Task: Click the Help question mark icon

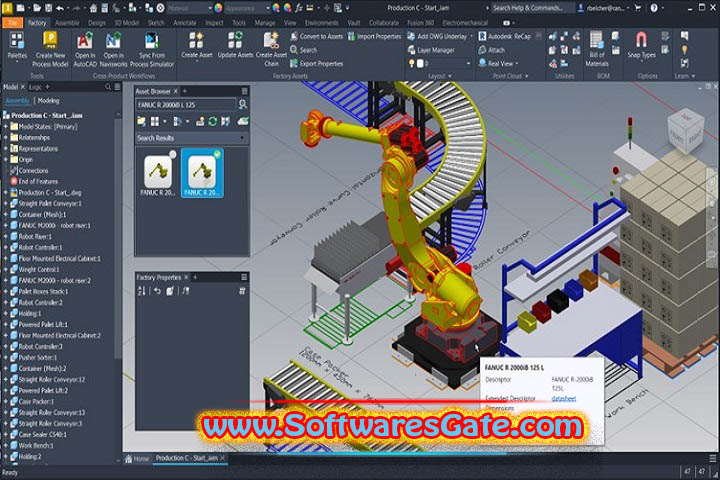Action: coord(654,8)
